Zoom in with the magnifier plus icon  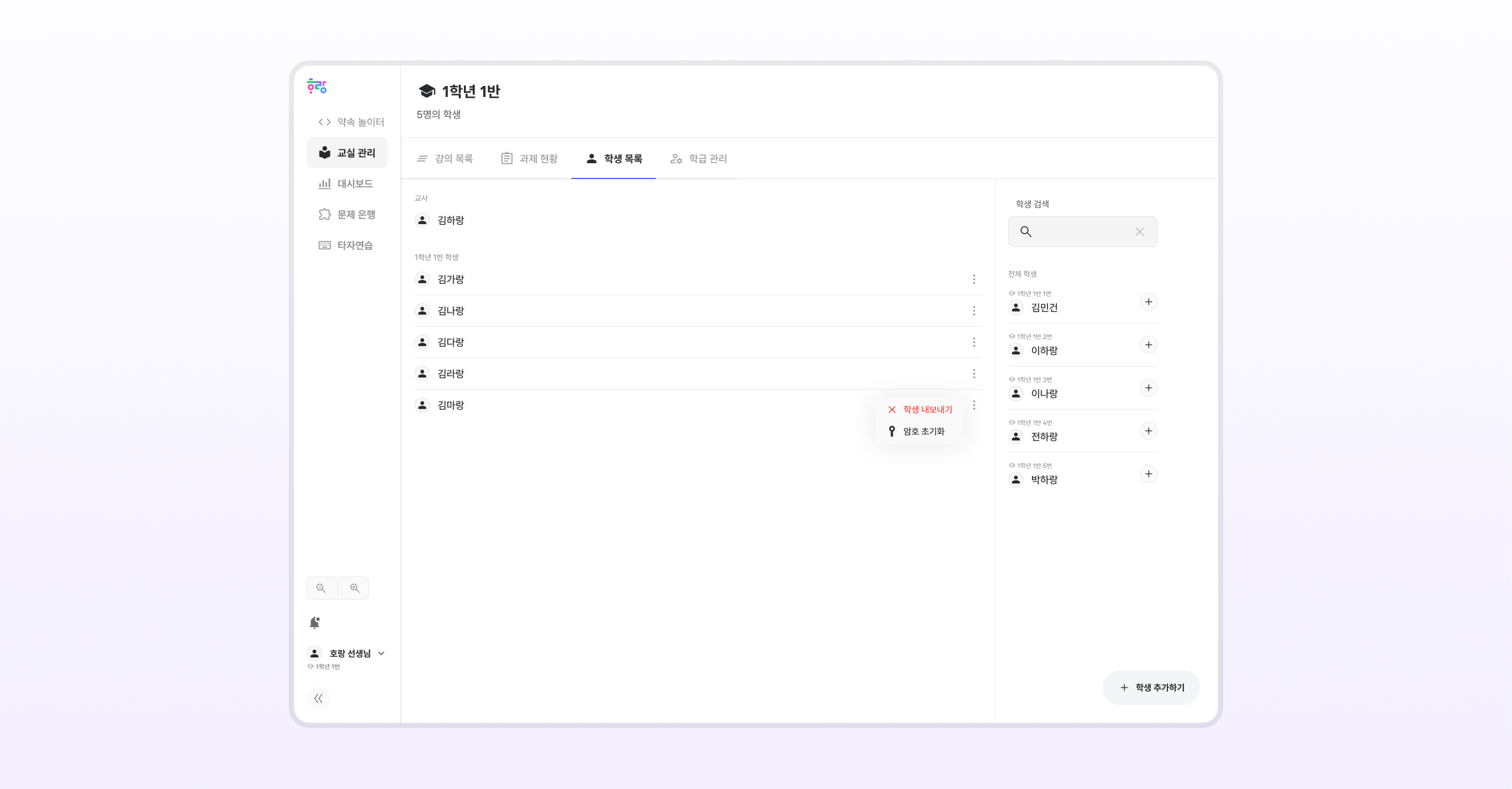click(354, 588)
